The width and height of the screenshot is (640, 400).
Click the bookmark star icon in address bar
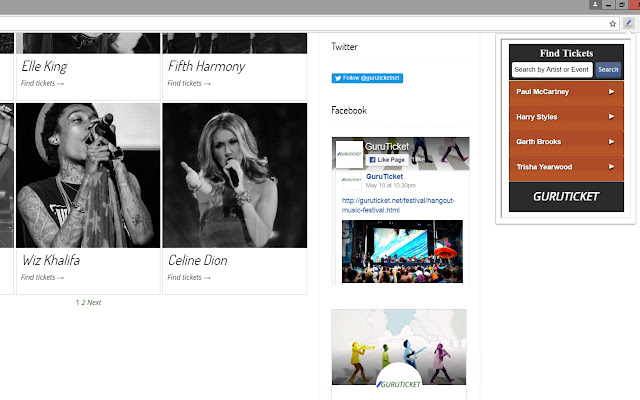[x=612, y=24]
